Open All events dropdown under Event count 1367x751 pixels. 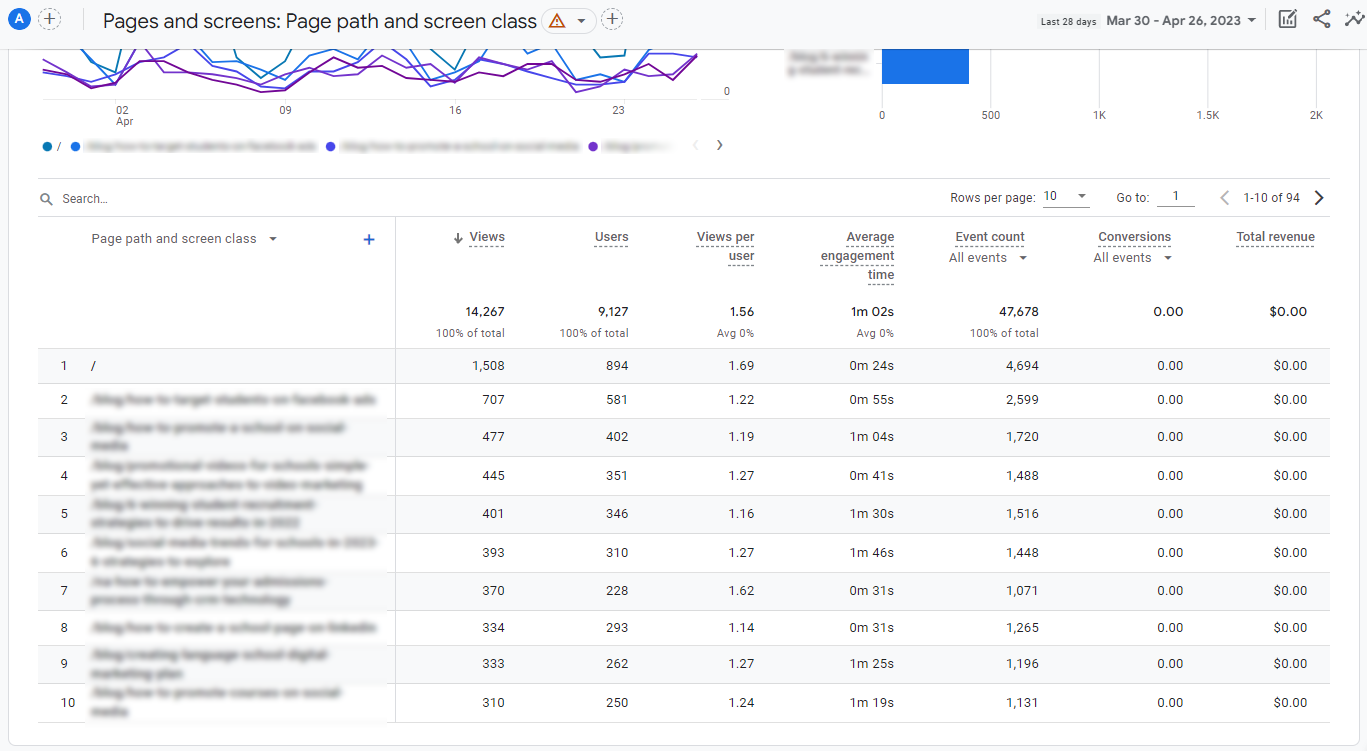pos(988,258)
